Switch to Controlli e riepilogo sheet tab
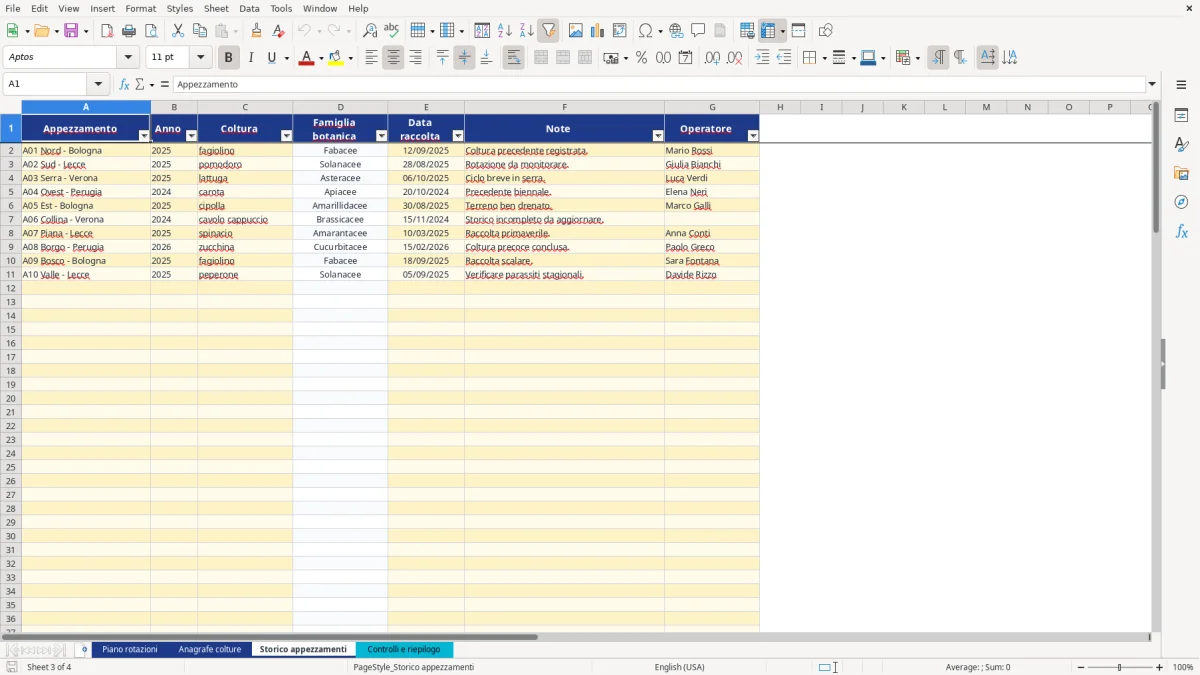Image resolution: width=1200 pixels, height=675 pixels. pos(404,650)
